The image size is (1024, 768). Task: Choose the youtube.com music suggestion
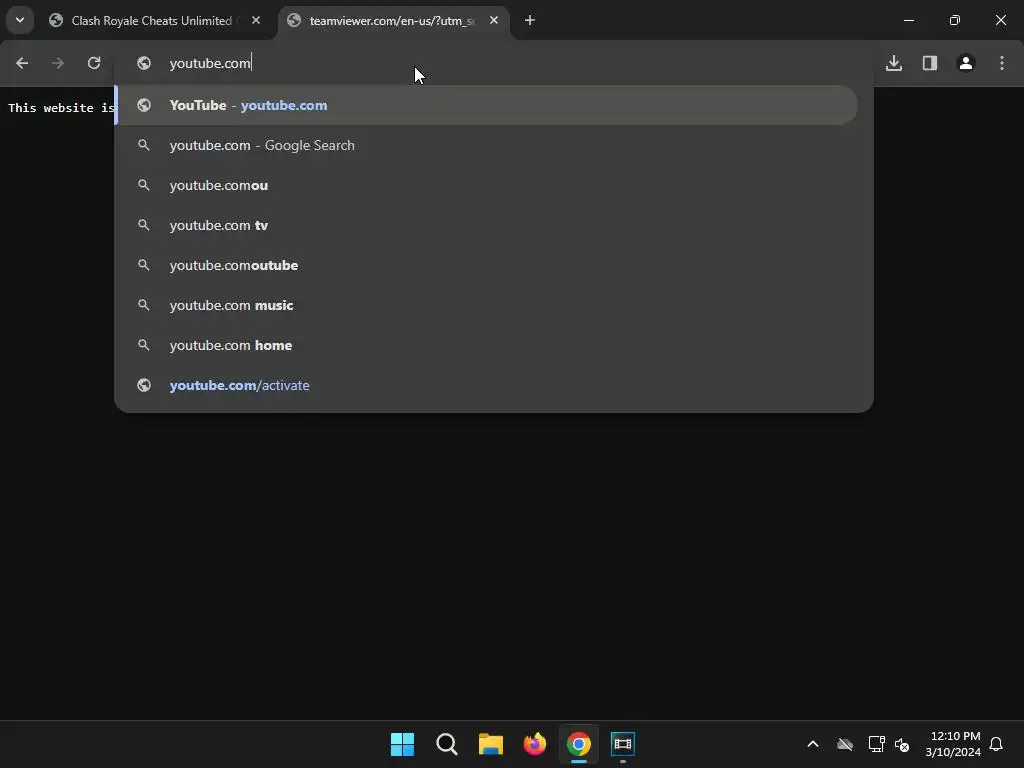click(x=487, y=305)
